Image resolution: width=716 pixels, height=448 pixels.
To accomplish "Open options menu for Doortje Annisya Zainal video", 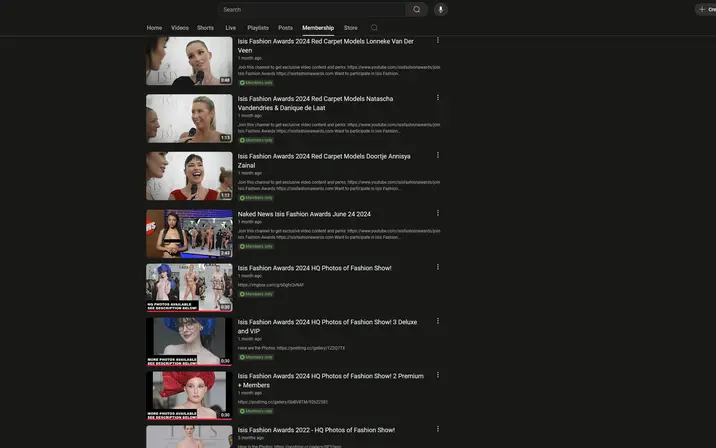I will tap(437, 155).
